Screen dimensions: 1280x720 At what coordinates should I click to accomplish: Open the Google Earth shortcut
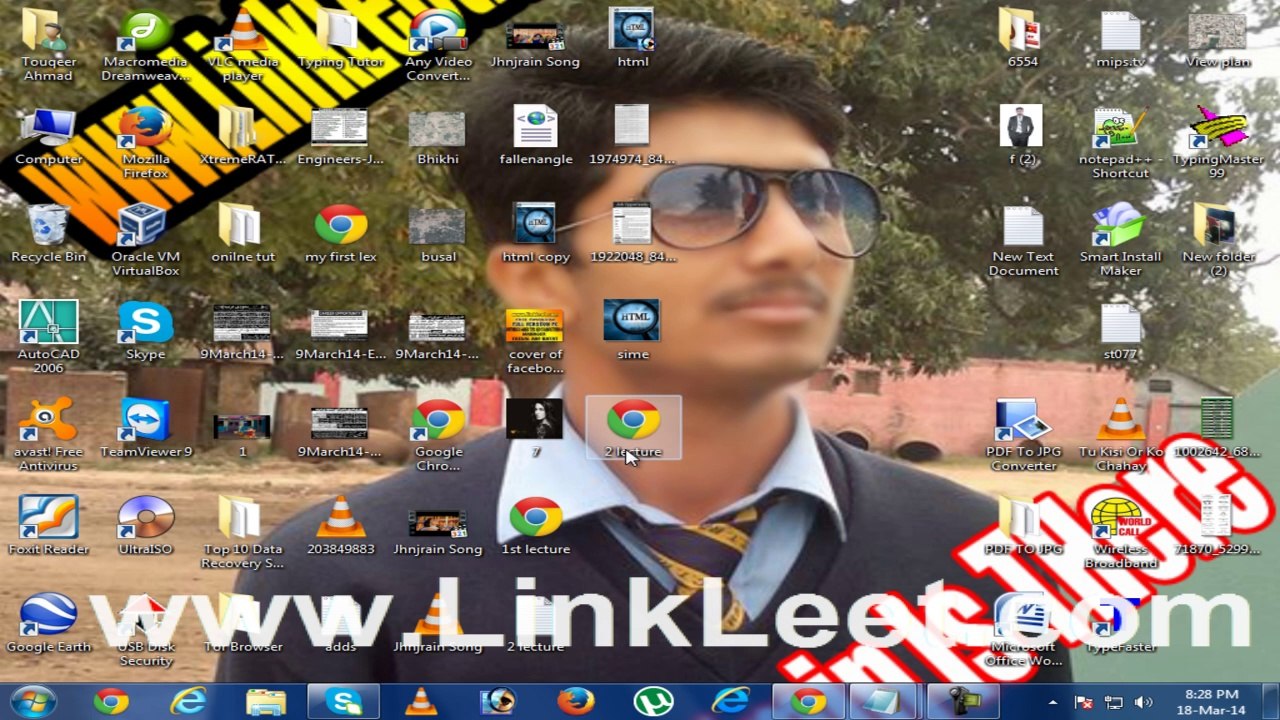[48, 624]
